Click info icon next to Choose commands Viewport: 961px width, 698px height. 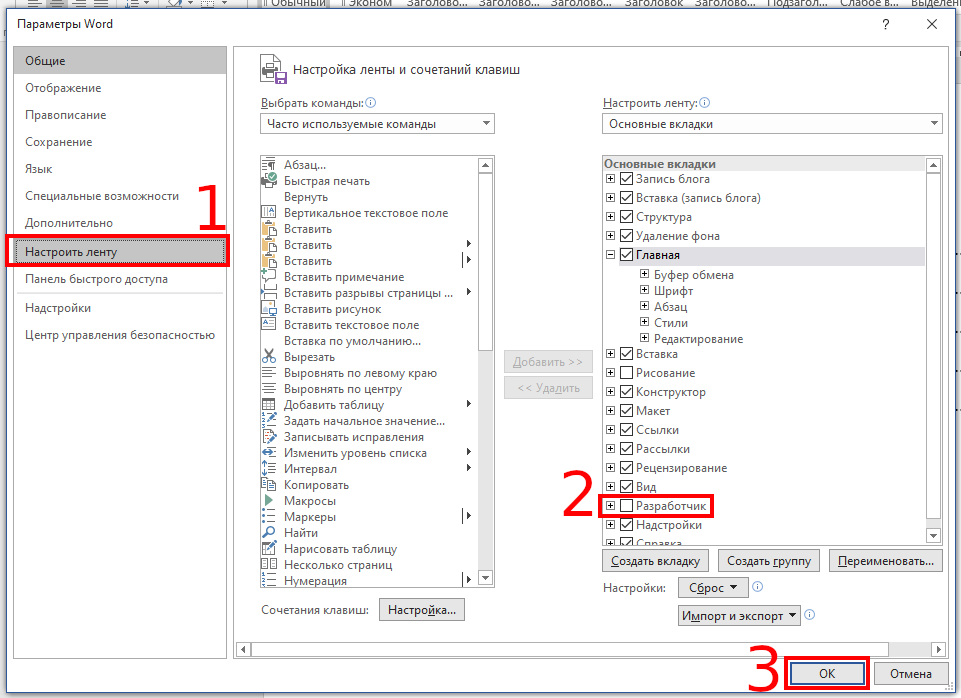[x=371, y=103]
